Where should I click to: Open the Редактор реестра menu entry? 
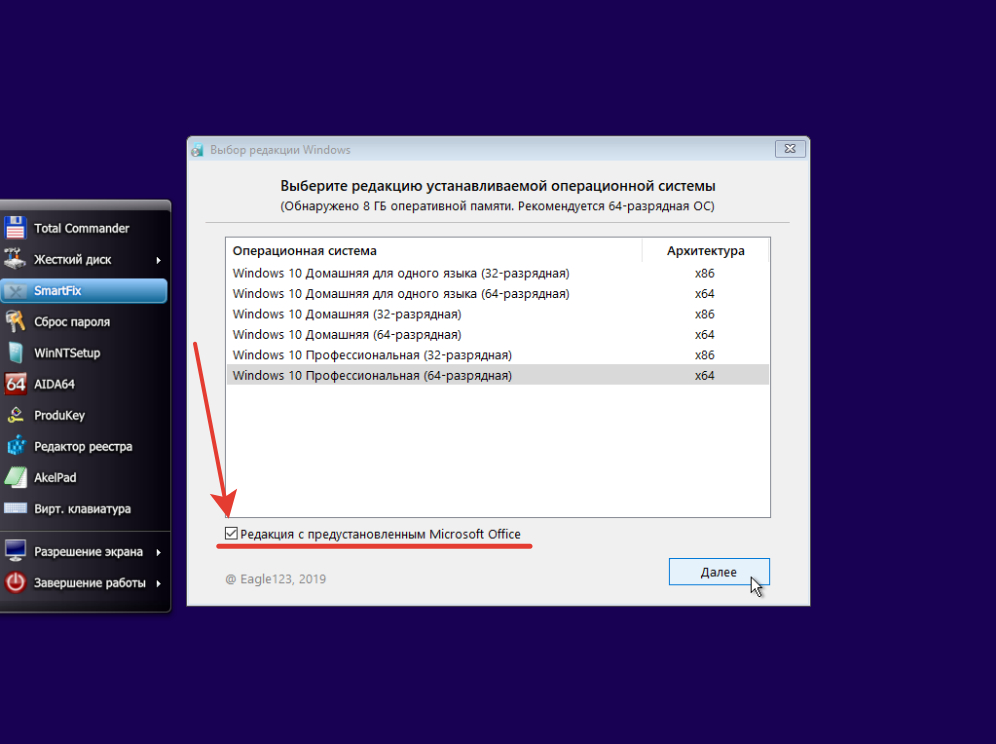[84, 446]
